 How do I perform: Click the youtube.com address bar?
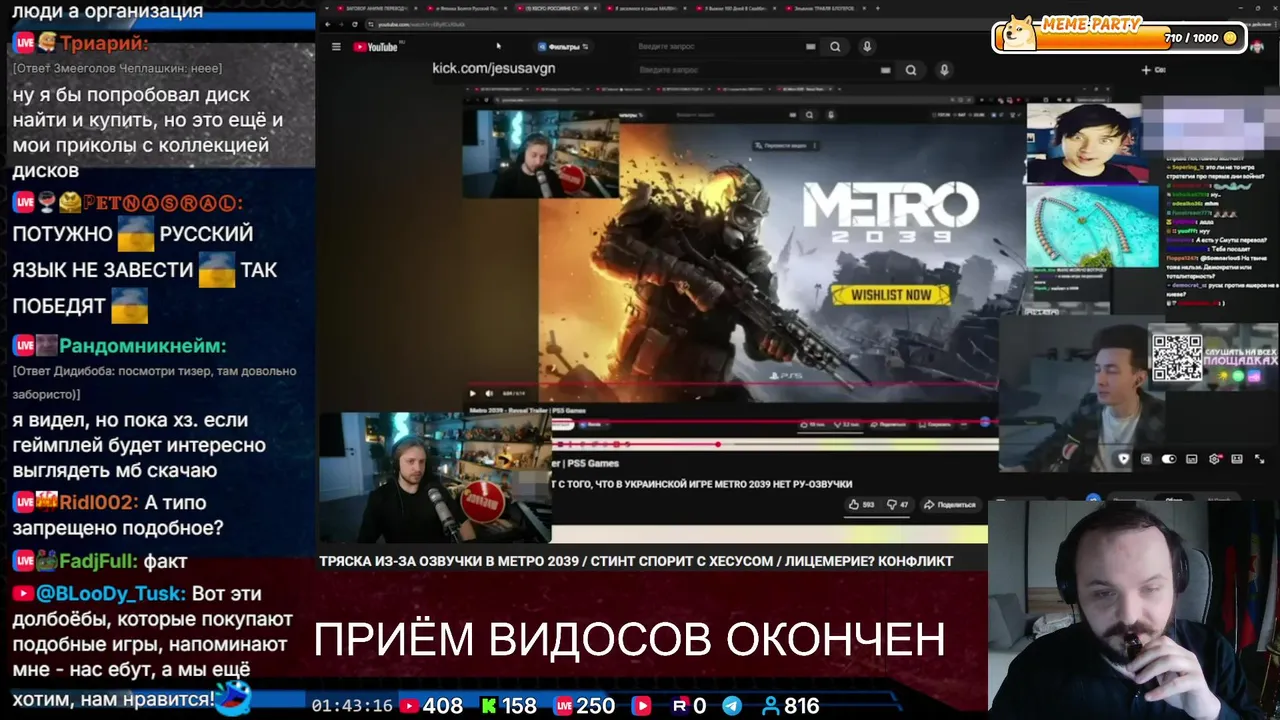pyautogui.click(x=650, y=24)
